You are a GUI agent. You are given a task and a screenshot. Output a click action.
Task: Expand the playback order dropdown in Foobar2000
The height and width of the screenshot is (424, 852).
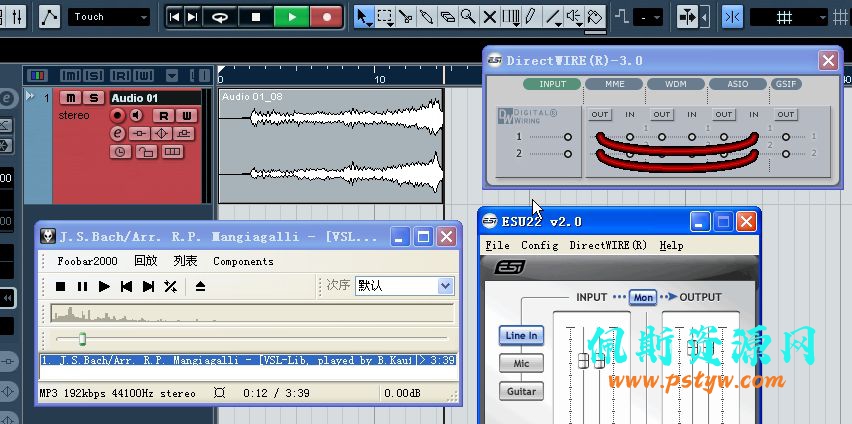point(445,286)
